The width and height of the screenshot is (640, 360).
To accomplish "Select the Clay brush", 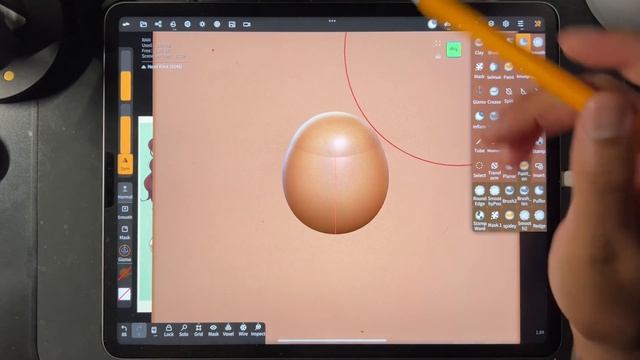I will (x=479, y=46).
